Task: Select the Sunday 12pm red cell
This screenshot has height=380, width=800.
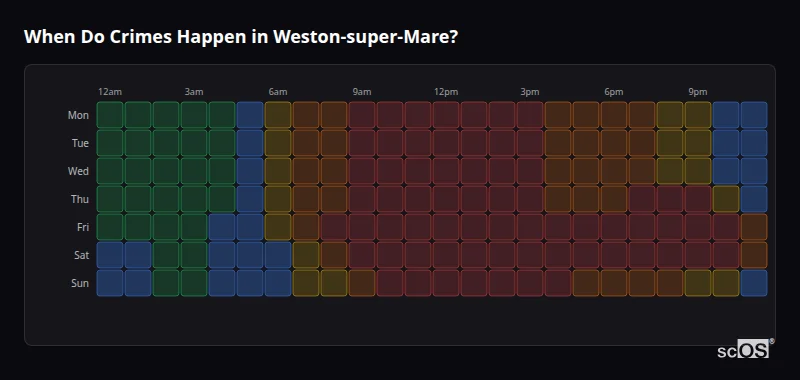Action: (x=446, y=283)
